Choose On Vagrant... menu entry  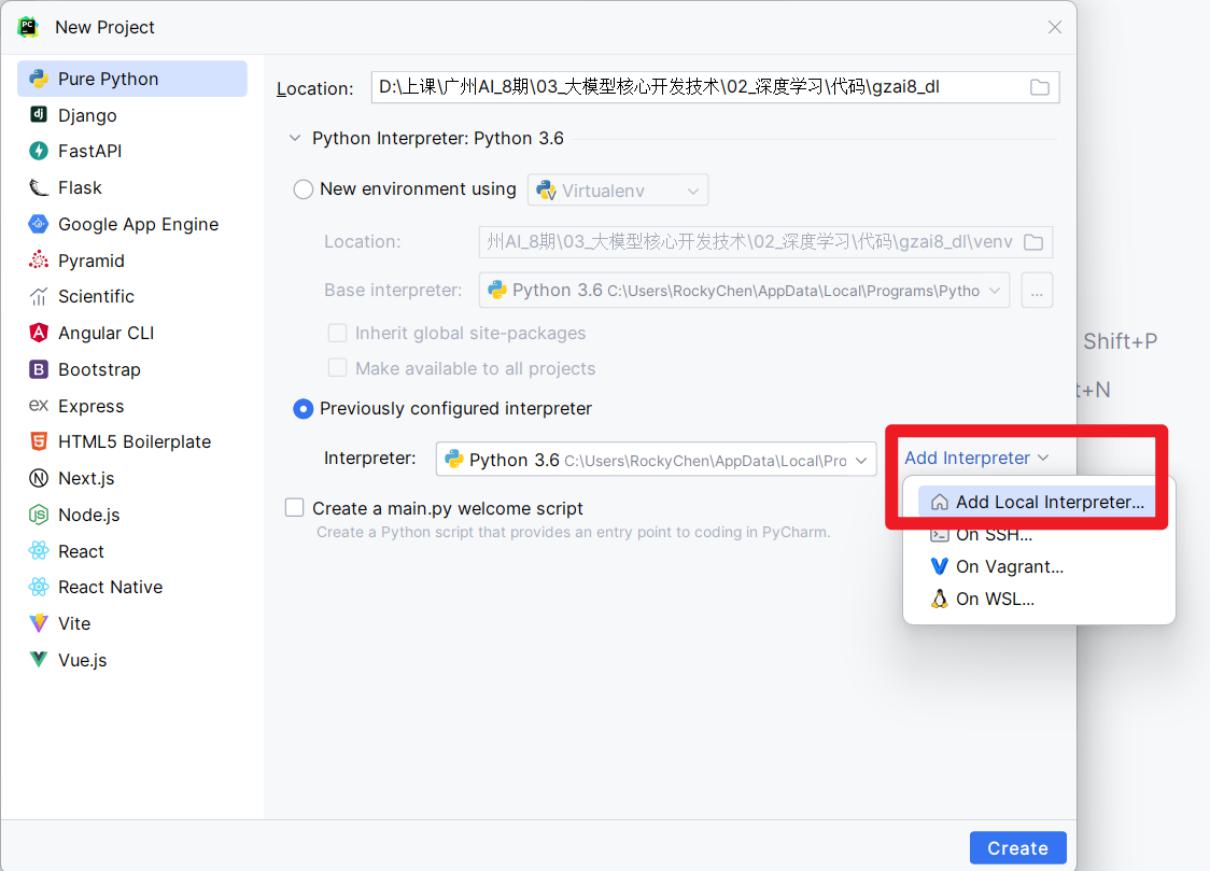(1037, 567)
